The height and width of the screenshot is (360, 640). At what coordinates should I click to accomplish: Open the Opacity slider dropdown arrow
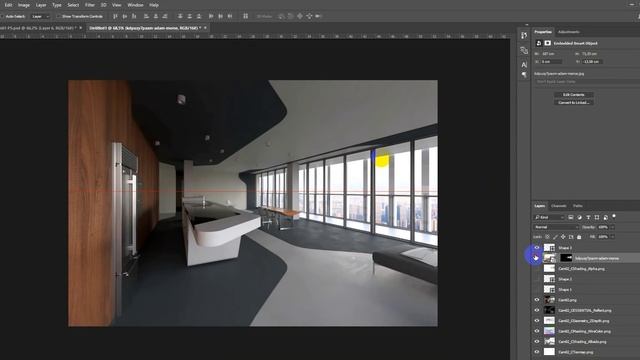[612, 227]
